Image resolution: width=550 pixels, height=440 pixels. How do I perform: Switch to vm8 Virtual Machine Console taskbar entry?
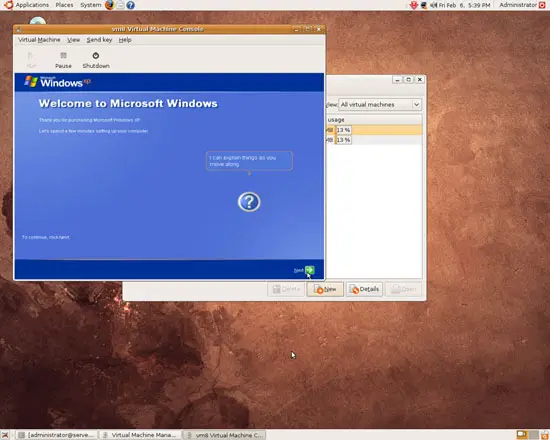(224, 435)
